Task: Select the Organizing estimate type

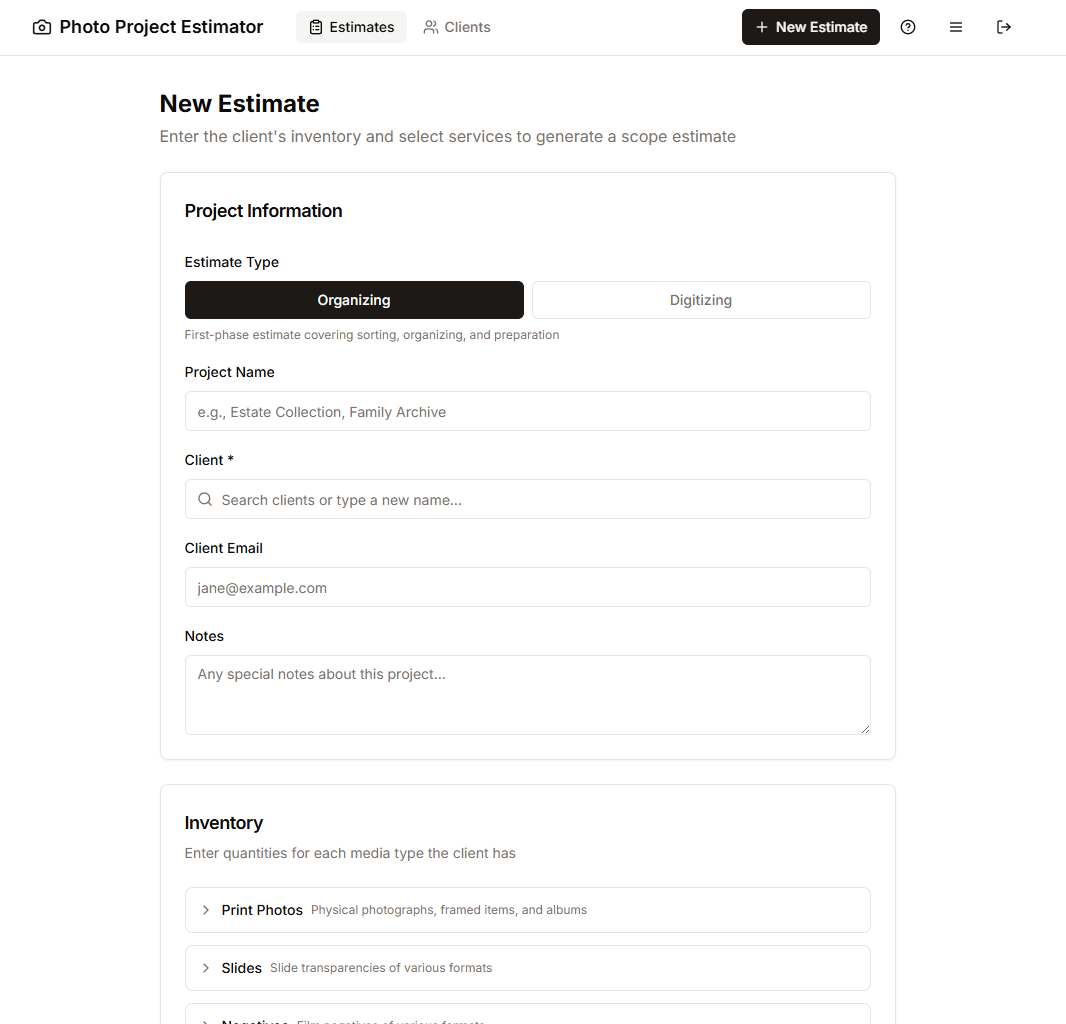Action: coord(354,300)
